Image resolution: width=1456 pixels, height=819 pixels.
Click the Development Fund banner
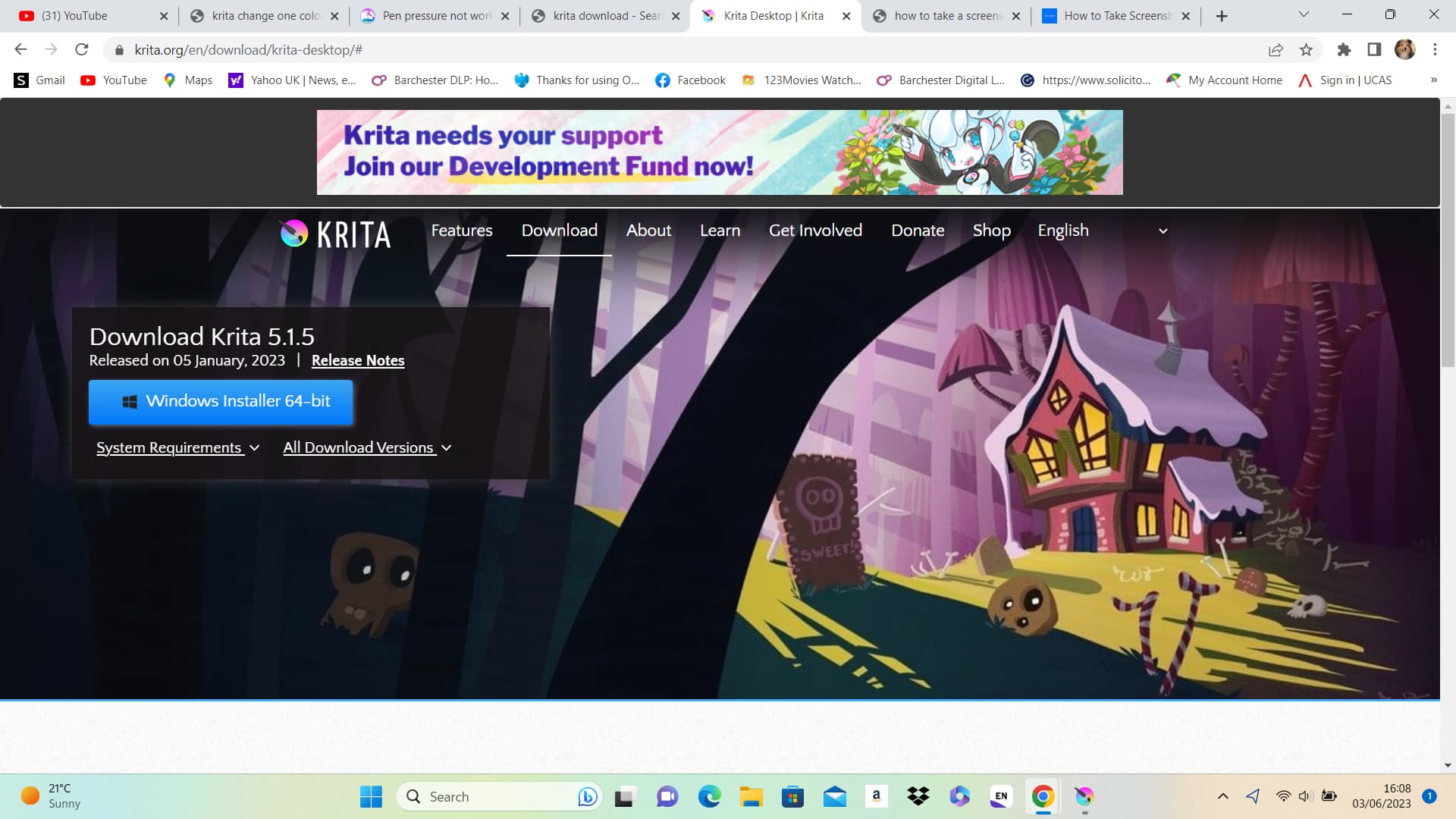coord(719,152)
